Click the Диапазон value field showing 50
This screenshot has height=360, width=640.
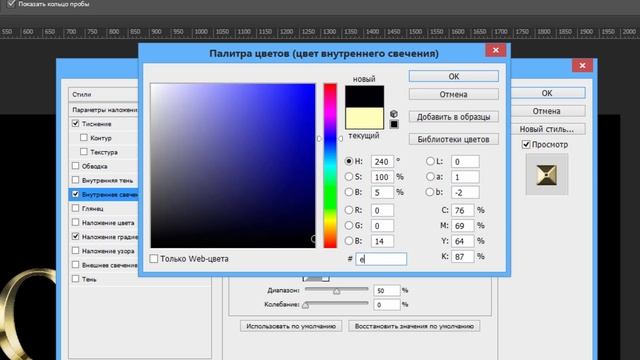[x=387, y=291]
